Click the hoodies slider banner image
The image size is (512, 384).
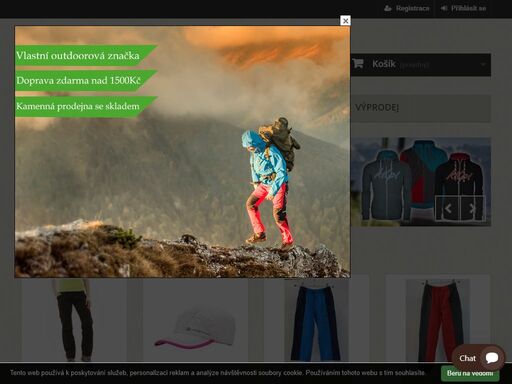click(421, 182)
